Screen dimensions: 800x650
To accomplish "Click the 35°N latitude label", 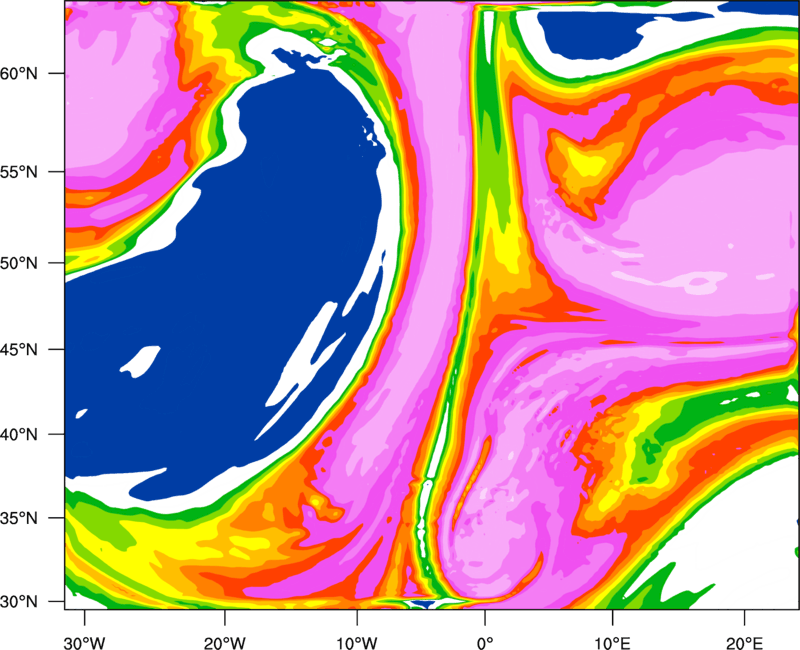I will [19, 518].
